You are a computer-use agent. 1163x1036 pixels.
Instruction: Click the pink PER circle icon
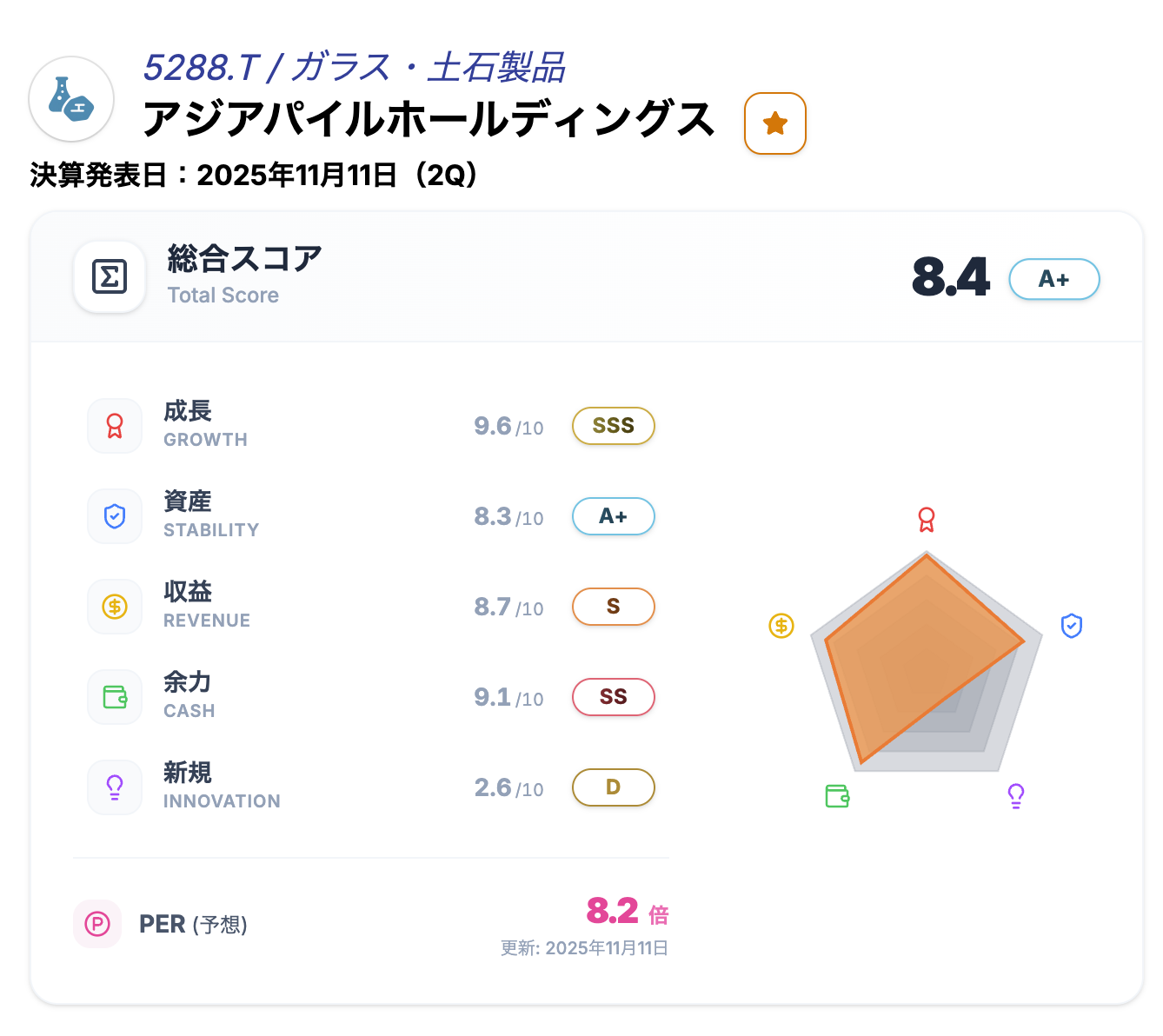click(97, 924)
